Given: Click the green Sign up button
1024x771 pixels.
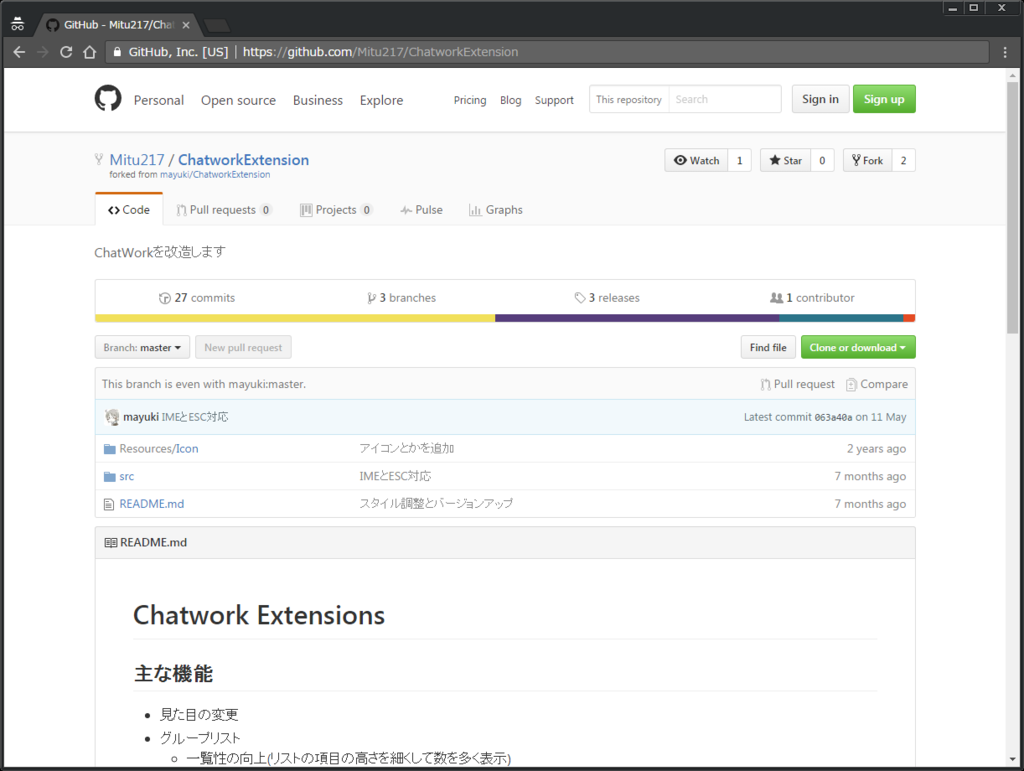Looking at the screenshot, I should [x=884, y=99].
